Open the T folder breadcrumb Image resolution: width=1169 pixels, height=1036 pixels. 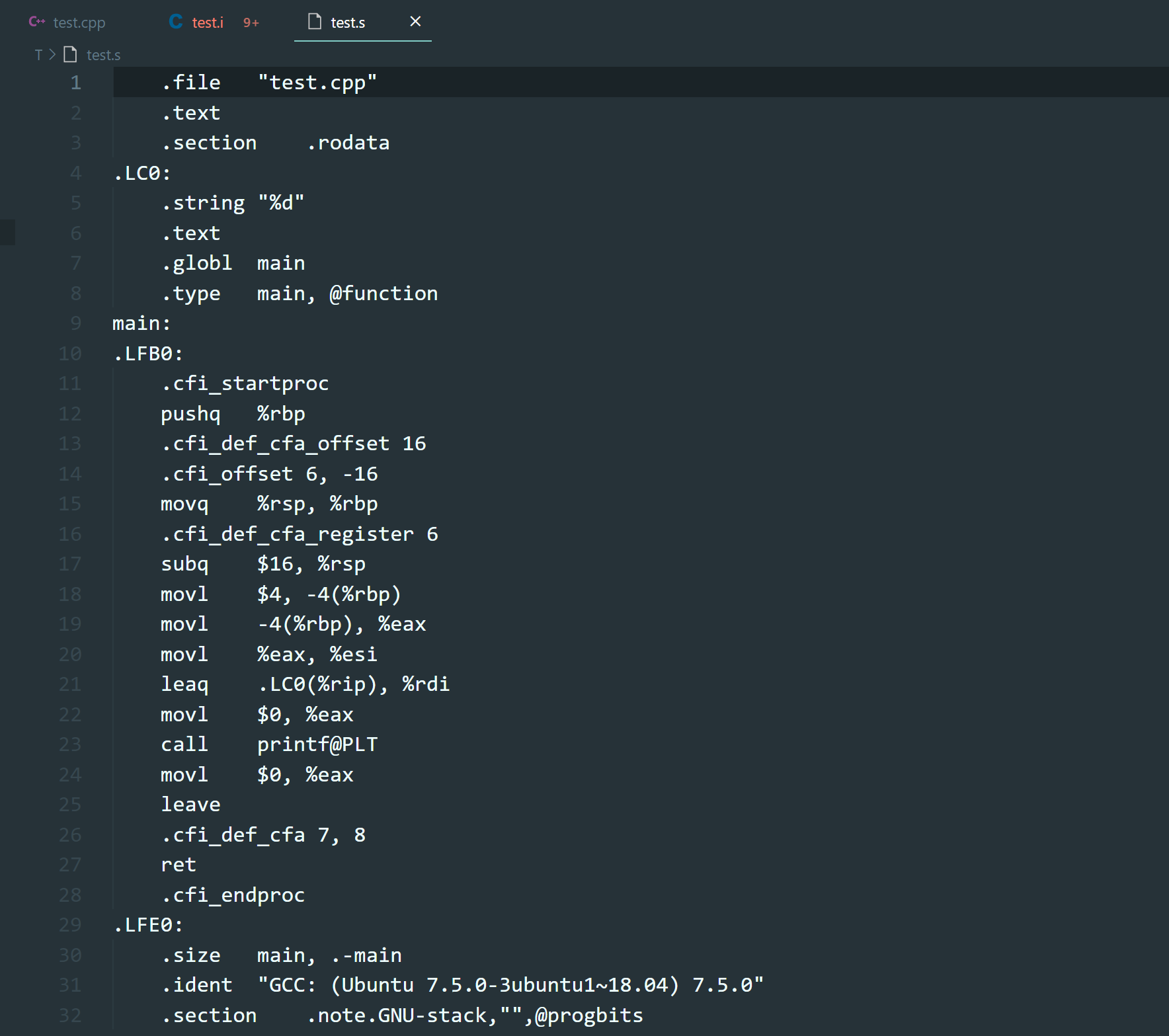[x=38, y=55]
